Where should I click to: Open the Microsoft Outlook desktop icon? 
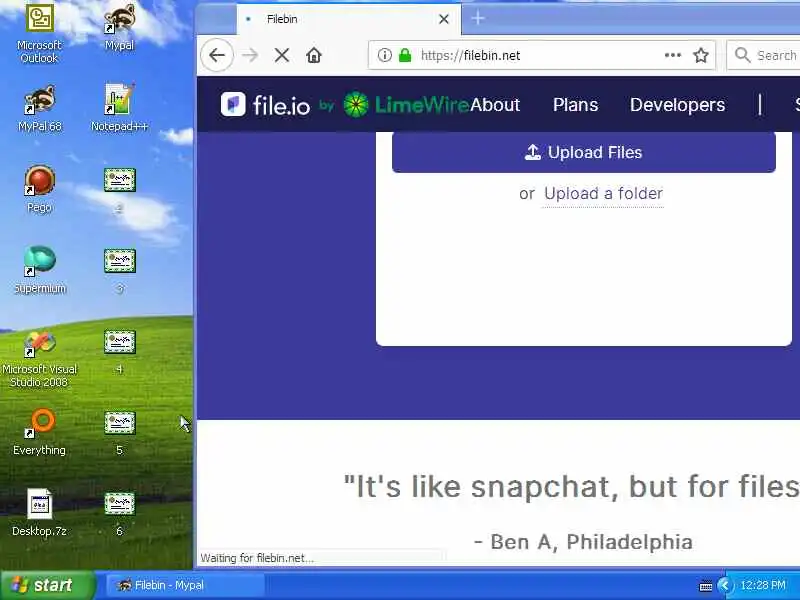click(39, 33)
